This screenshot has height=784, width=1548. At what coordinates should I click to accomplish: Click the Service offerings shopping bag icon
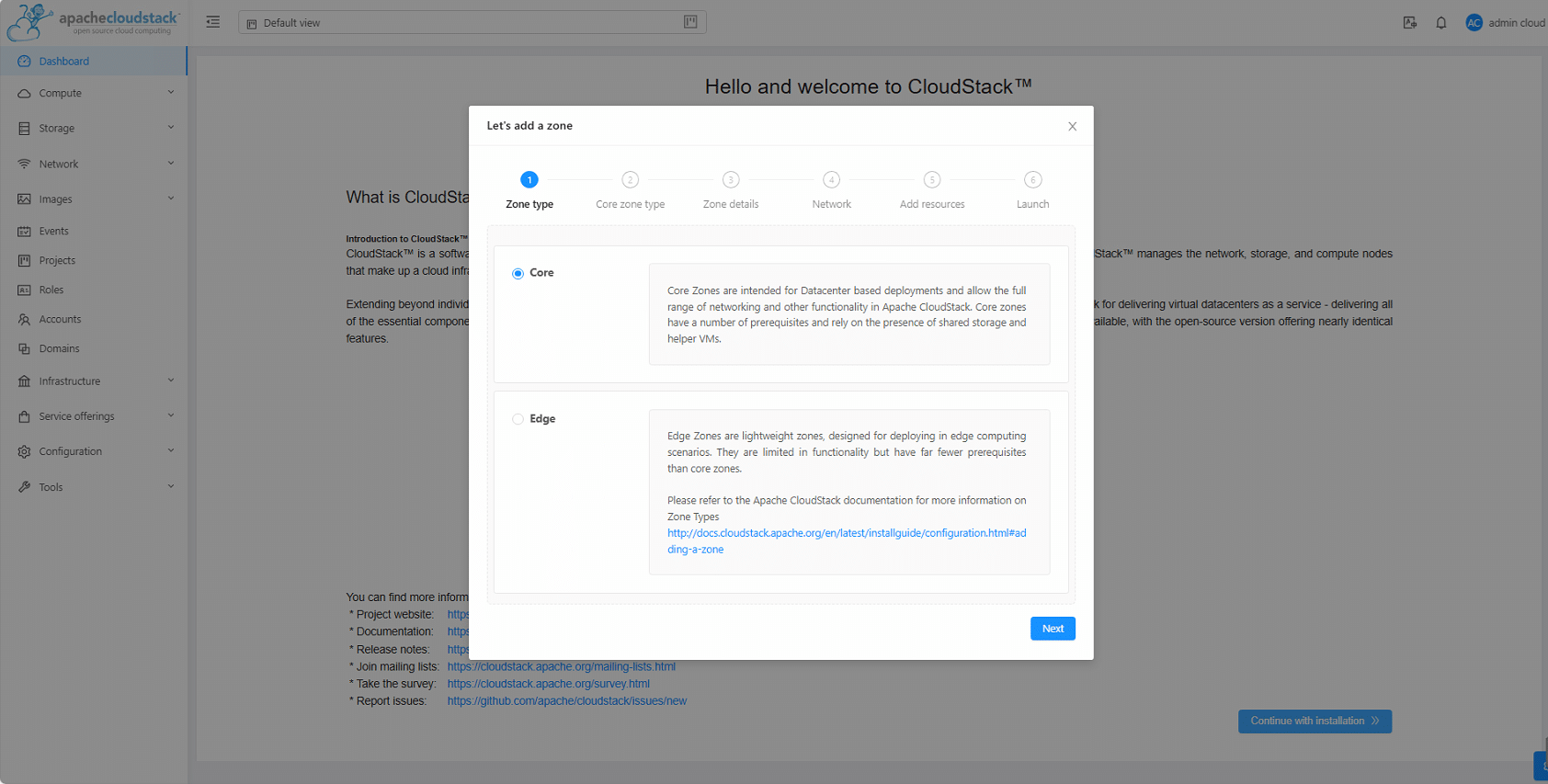click(24, 416)
